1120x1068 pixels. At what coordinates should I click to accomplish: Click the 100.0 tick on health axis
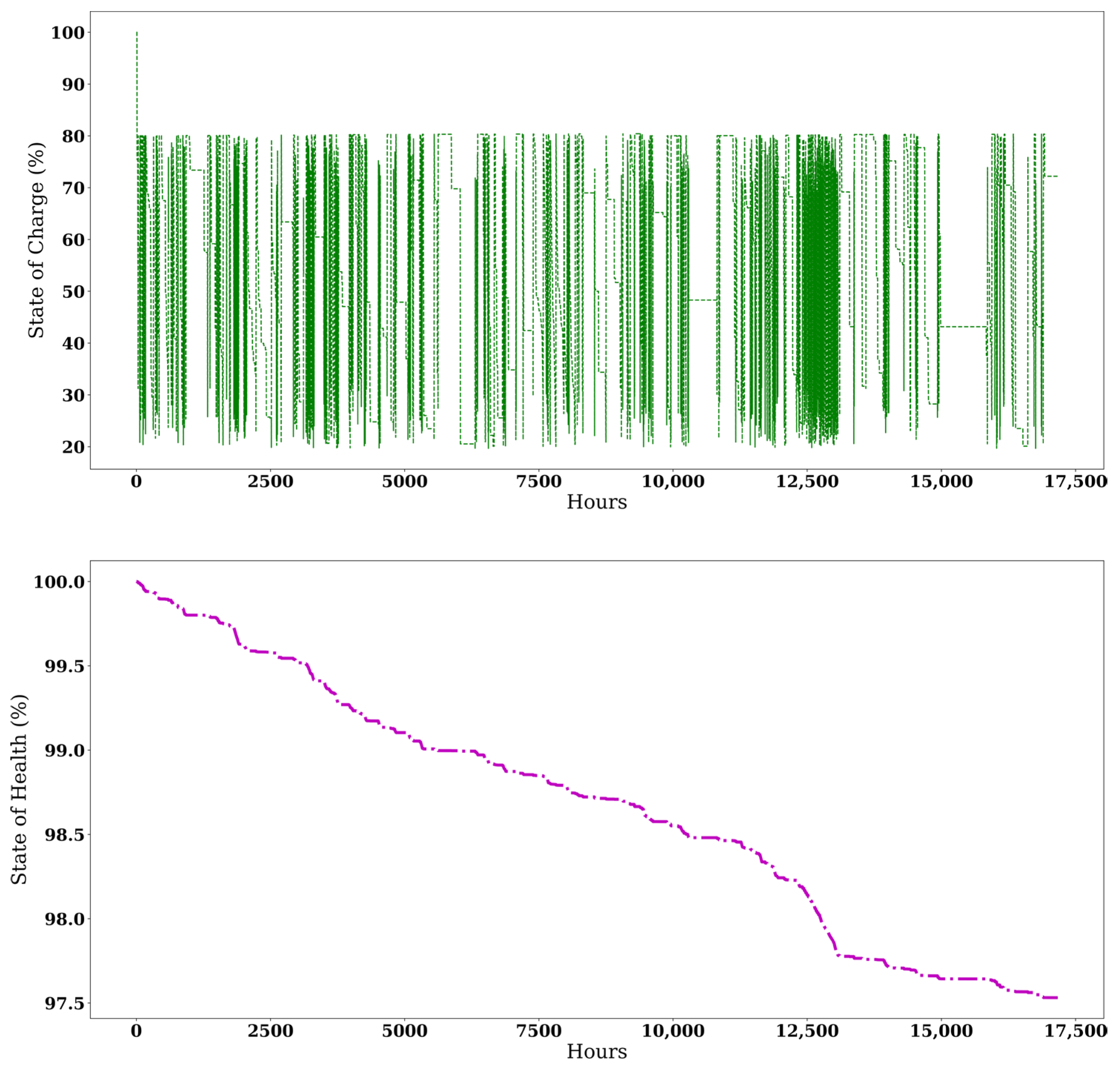[x=59, y=582]
